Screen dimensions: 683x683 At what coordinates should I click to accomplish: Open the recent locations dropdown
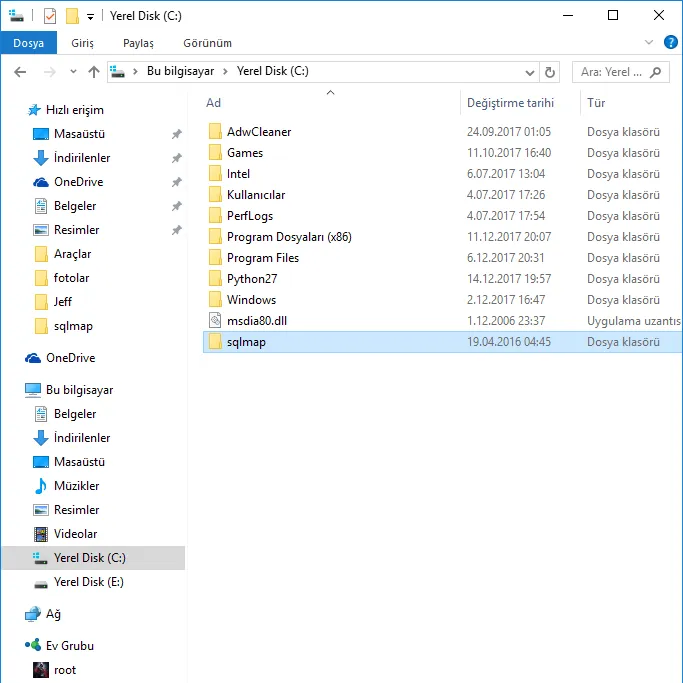(x=73, y=72)
